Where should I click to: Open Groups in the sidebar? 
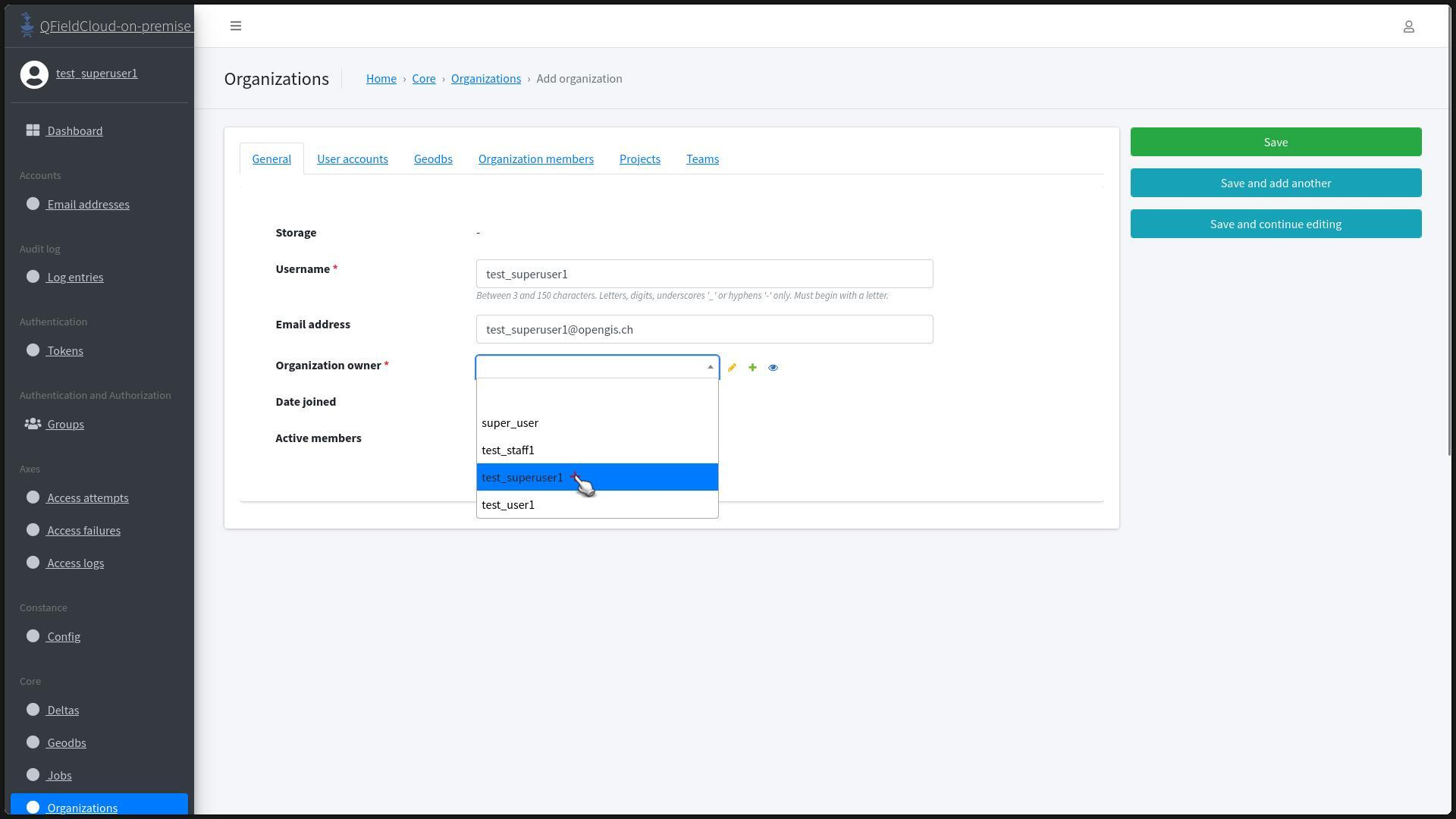pos(65,425)
